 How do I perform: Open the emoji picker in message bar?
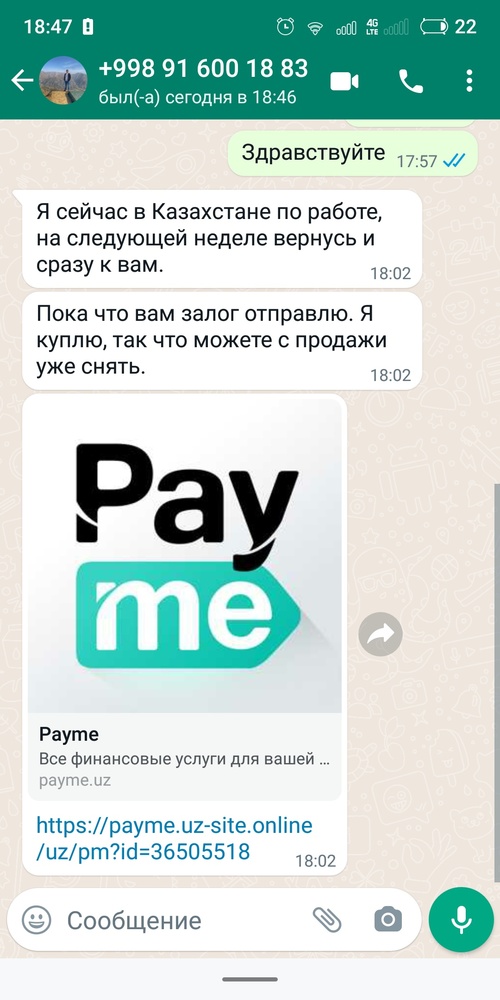[x=36, y=920]
